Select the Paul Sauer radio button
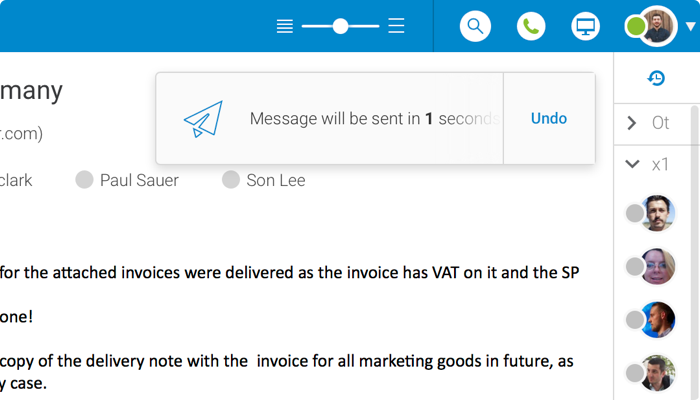This screenshot has width=700, height=400. [84, 180]
